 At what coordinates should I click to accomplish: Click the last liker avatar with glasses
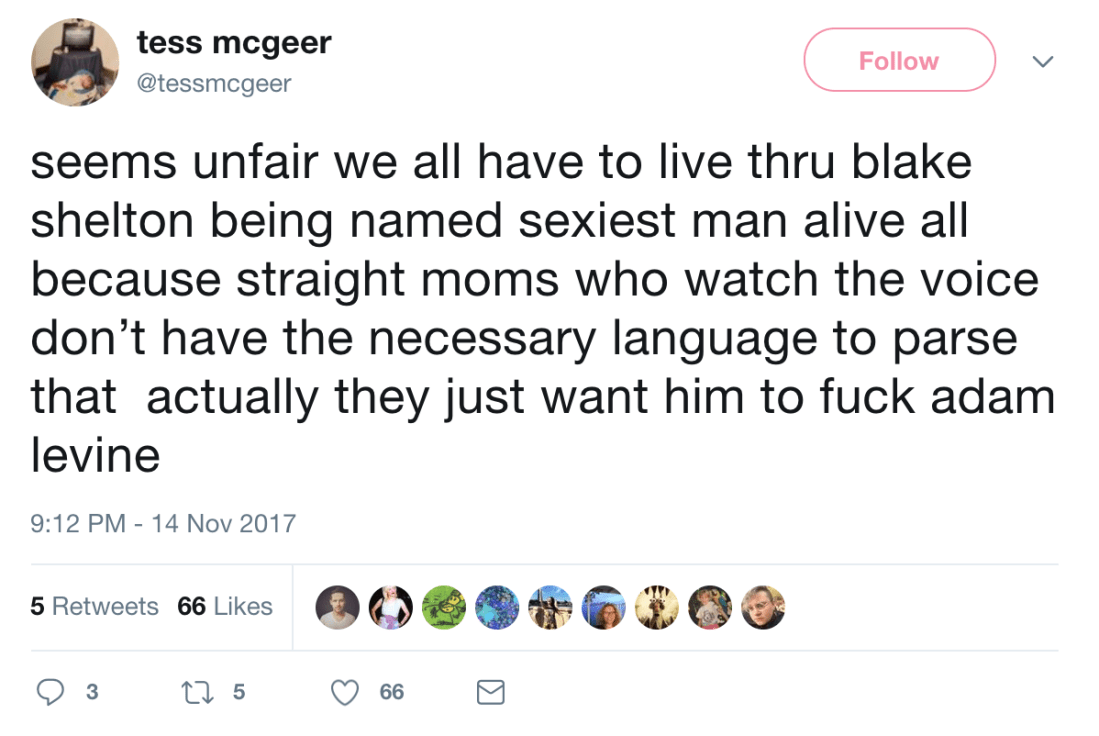click(764, 607)
